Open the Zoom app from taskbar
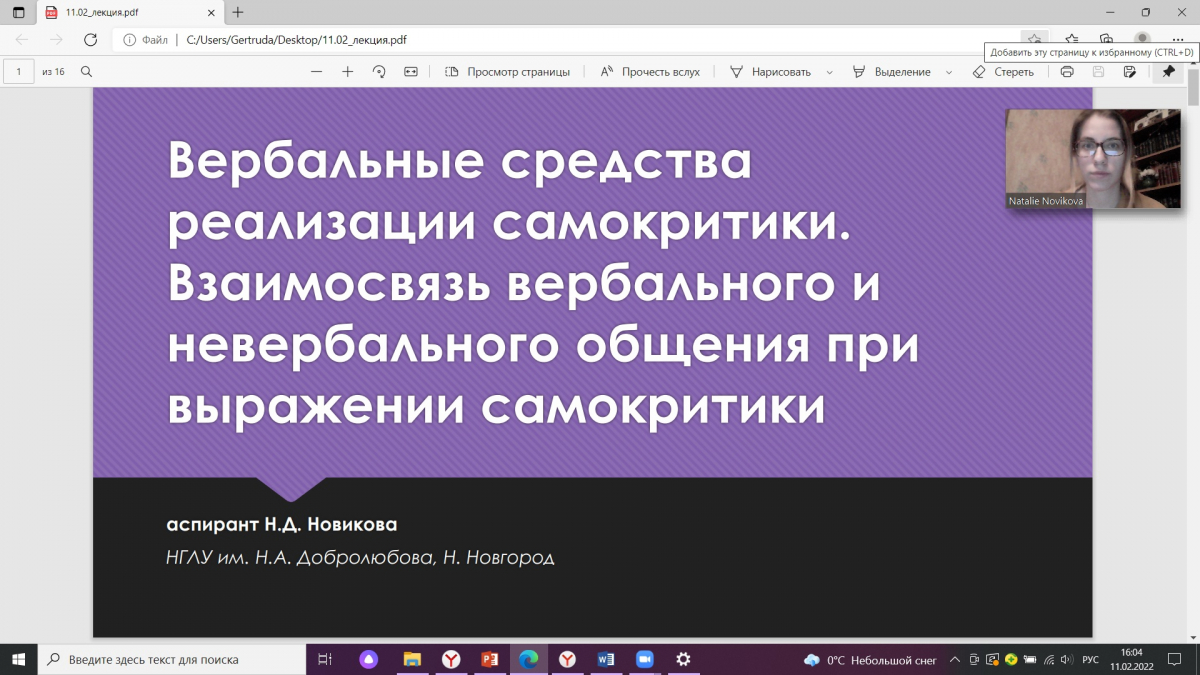This screenshot has height=675, width=1200. click(644, 659)
